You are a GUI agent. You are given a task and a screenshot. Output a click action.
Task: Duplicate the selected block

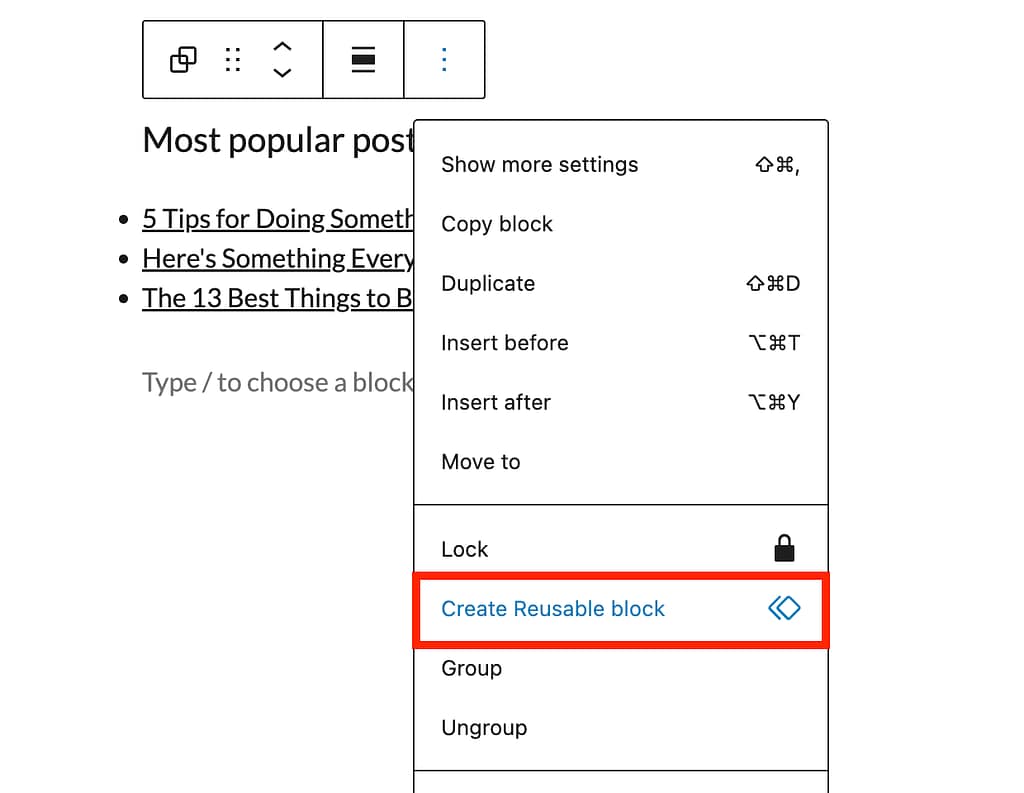tap(488, 283)
